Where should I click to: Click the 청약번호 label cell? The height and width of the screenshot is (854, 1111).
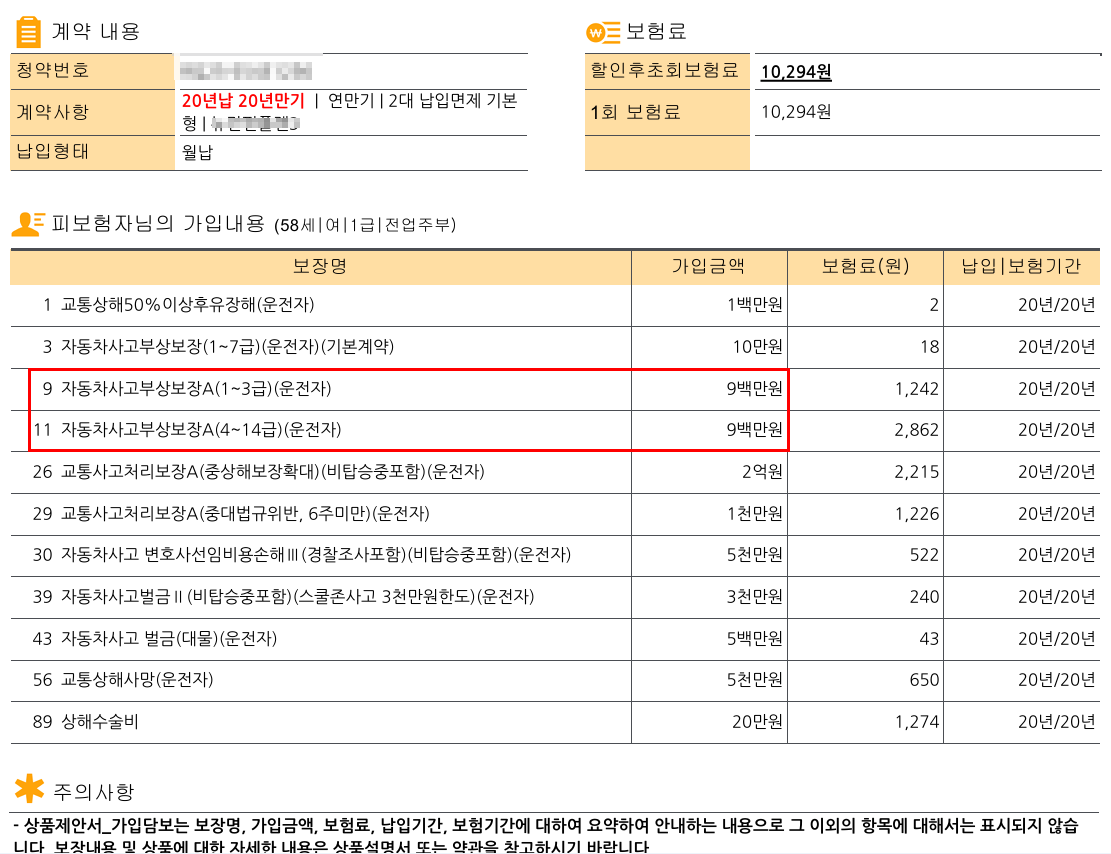[x=92, y=70]
